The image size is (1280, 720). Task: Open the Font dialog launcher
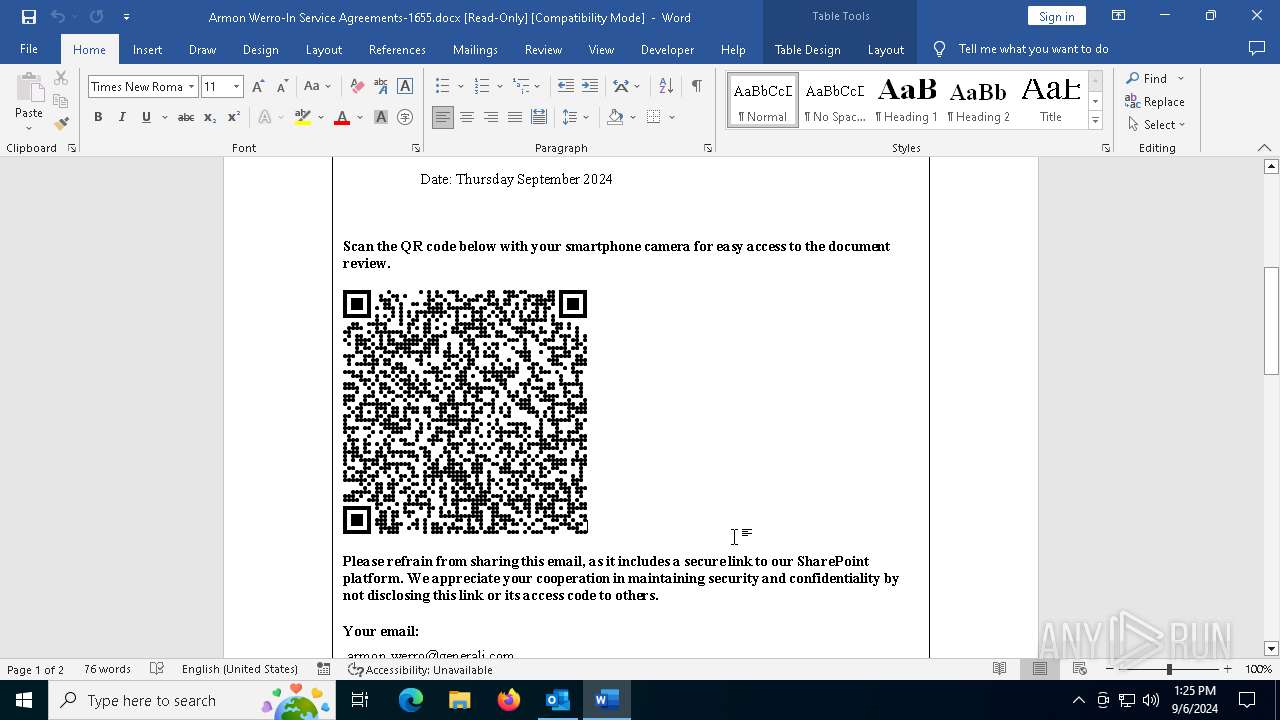click(416, 148)
